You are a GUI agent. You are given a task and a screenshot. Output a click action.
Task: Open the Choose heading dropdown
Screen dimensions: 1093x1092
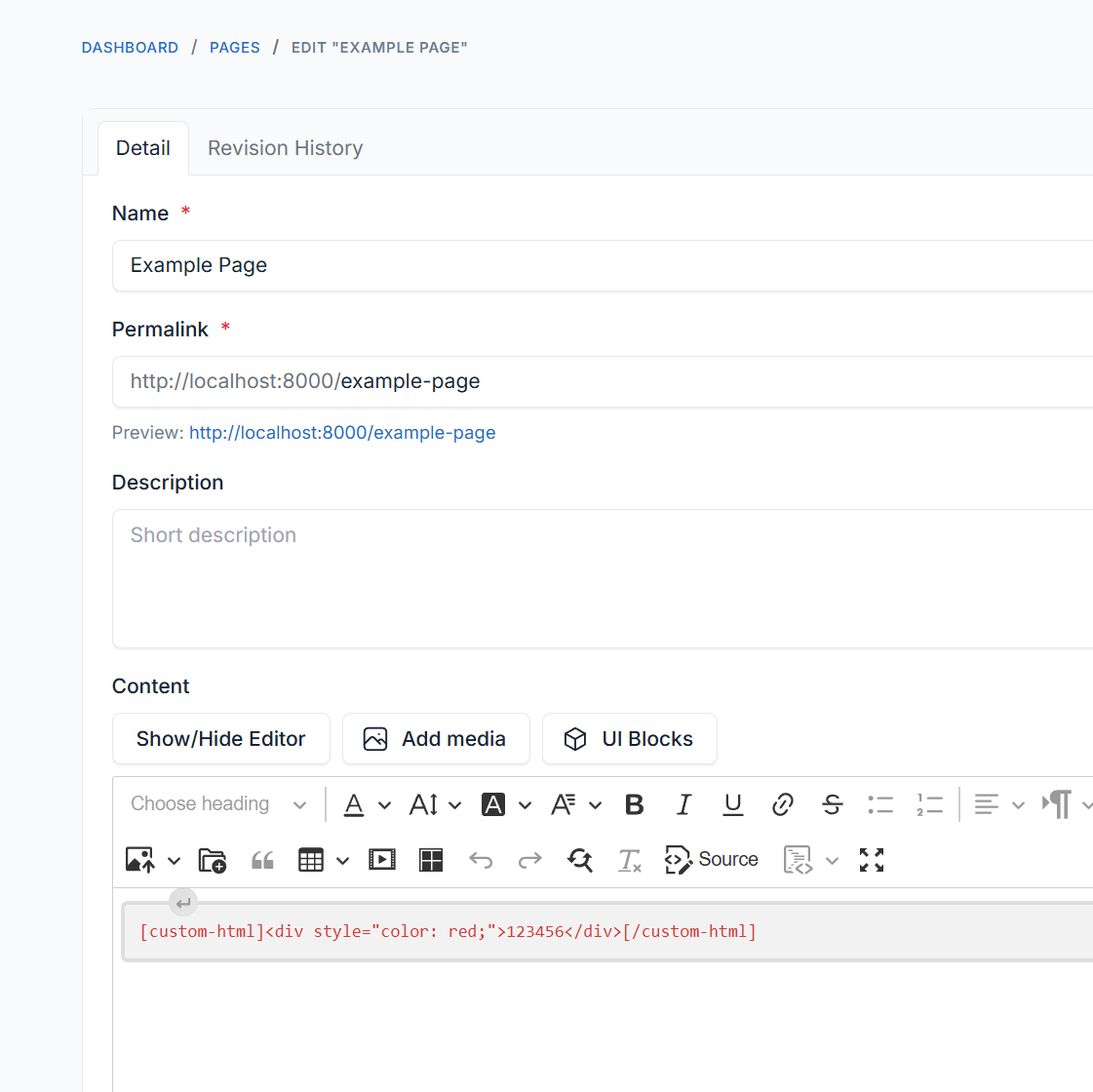(x=219, y=804)
